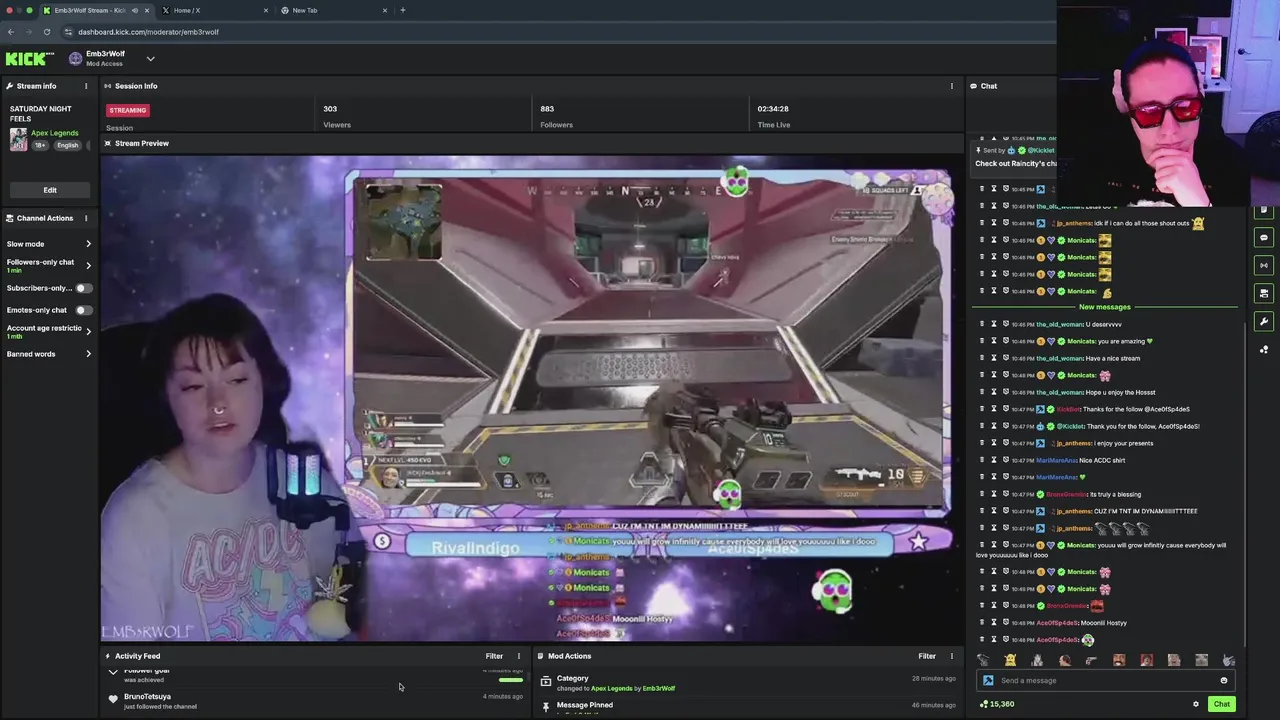Open site information icon in address bar

(68, 32)
